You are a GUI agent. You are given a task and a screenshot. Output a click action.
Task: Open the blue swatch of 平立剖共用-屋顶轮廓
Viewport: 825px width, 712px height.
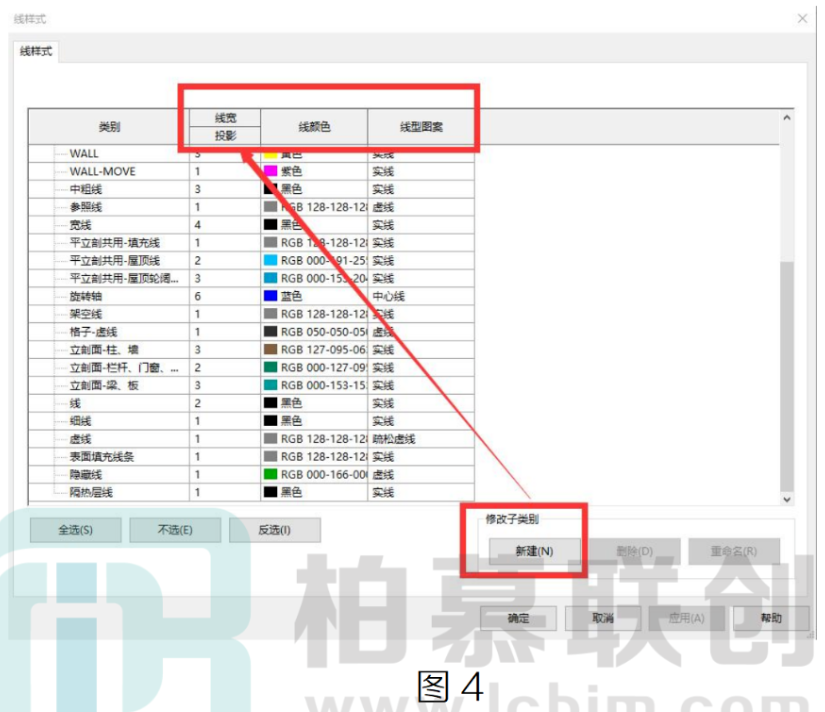click(270, 278)
